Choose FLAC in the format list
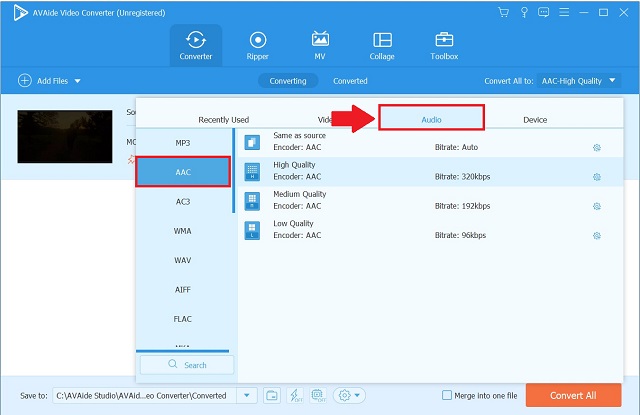Screen dimensions: 640x415 pyautogui.click(x=183, y=319)
